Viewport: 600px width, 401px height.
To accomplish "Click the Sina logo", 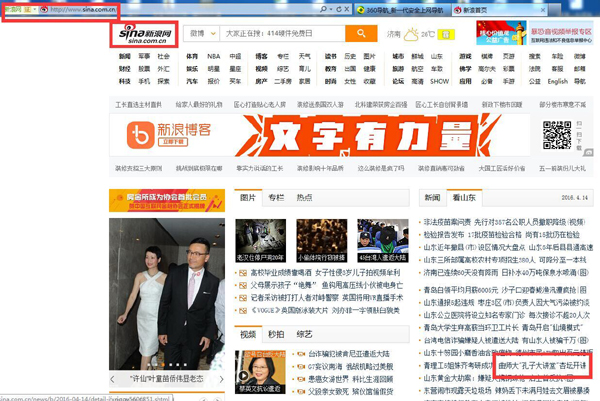I will (141, 34).
